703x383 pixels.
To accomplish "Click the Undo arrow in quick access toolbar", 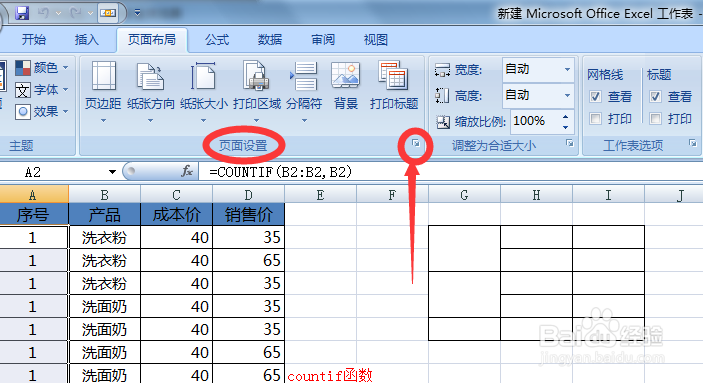I will coord(43,13).
